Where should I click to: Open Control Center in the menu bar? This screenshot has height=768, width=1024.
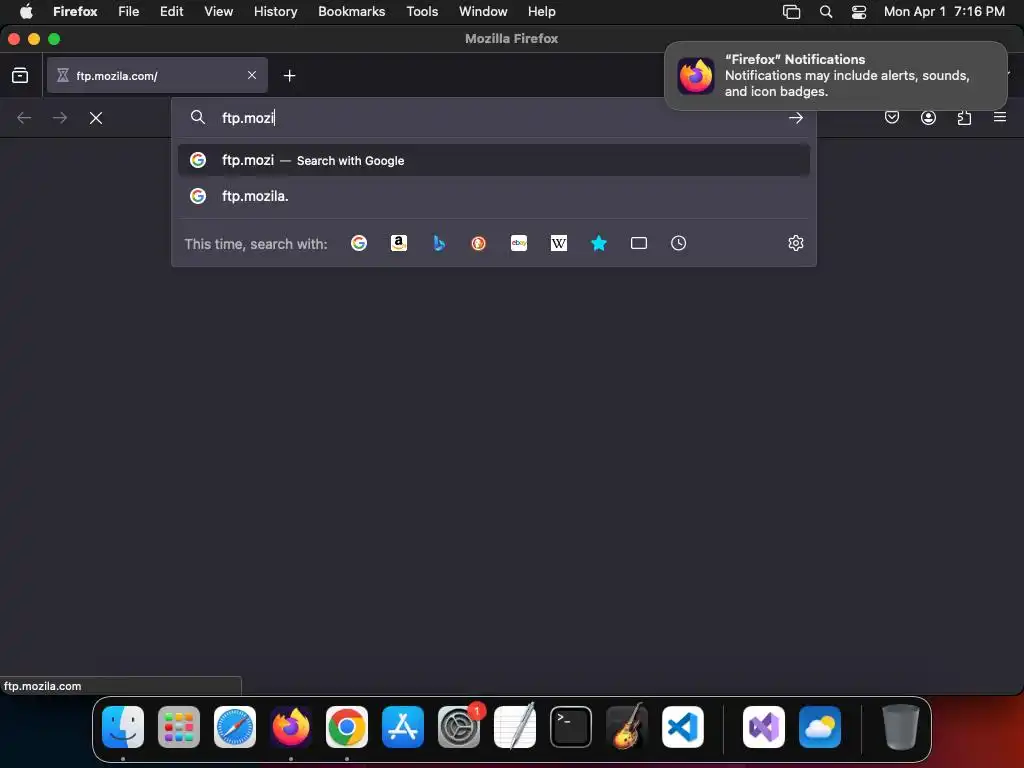pyautogui.click(x=859, y=11)
